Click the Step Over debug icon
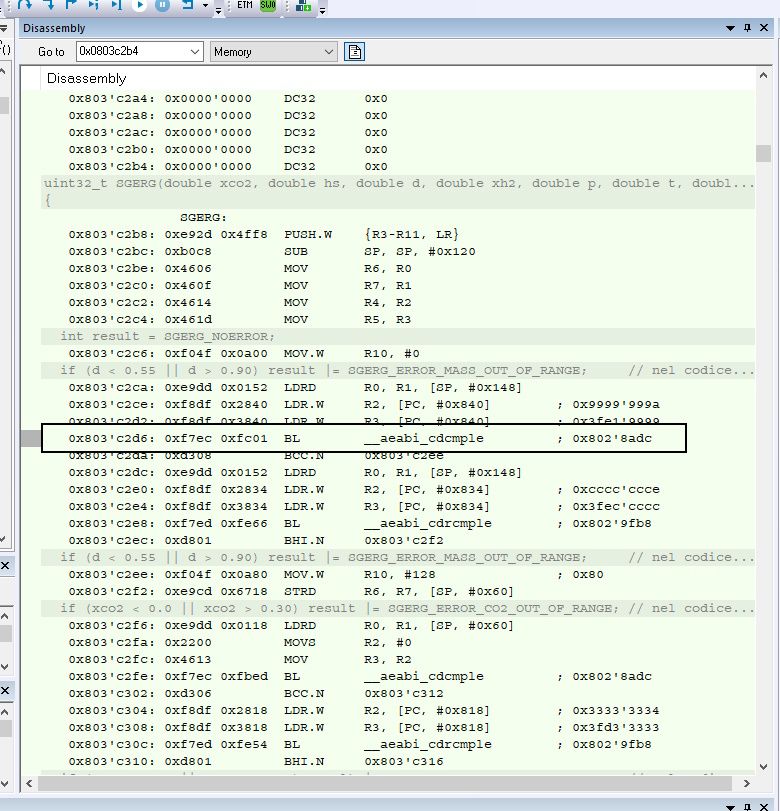The width and height of the screenshot is (780, 811). [x=24, y=5]
